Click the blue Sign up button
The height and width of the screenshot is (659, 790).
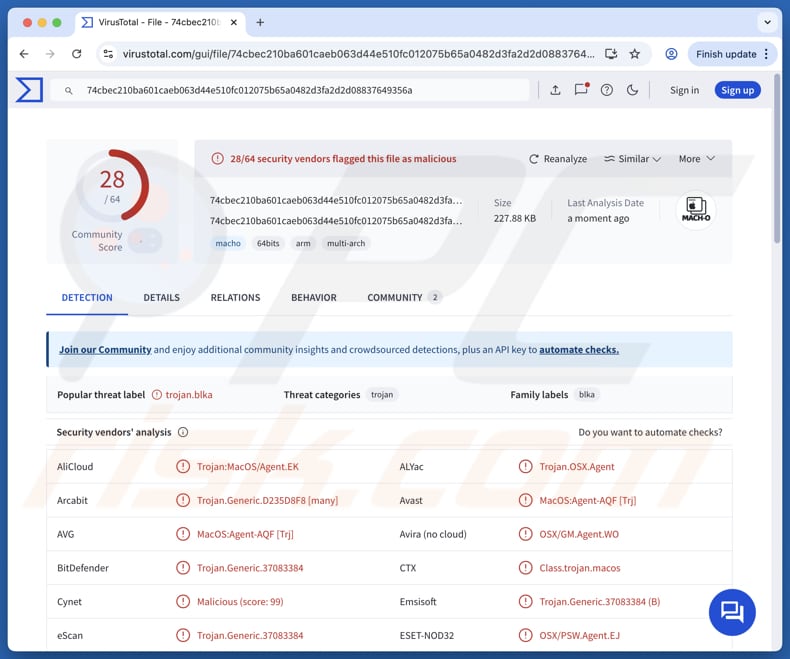pyautogui.click(x=737, y=90)
